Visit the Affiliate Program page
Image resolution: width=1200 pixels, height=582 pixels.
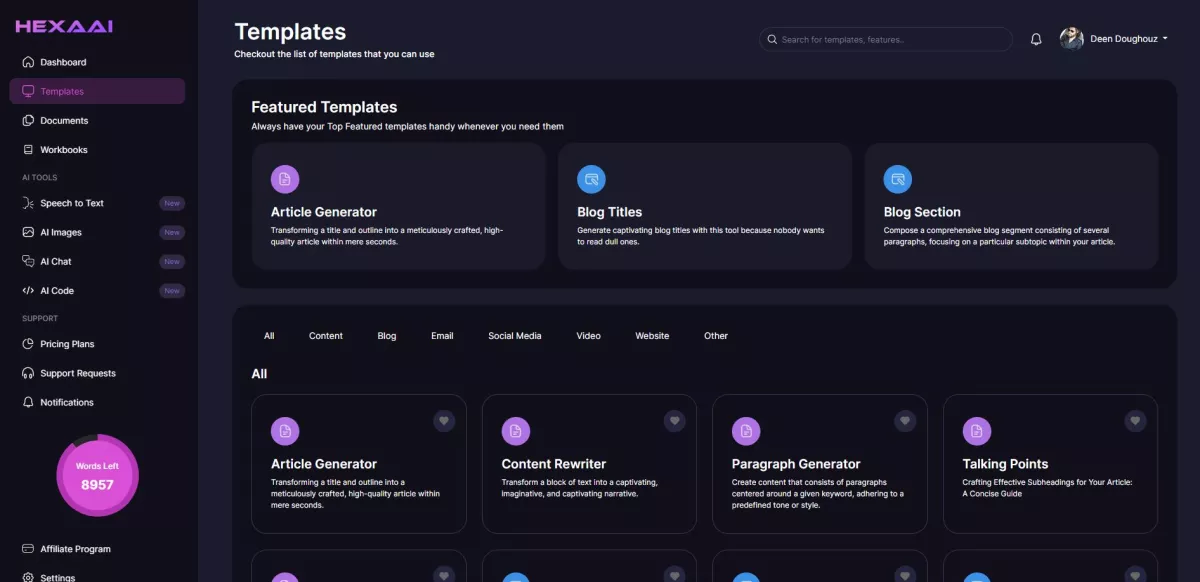pos(75,548)
